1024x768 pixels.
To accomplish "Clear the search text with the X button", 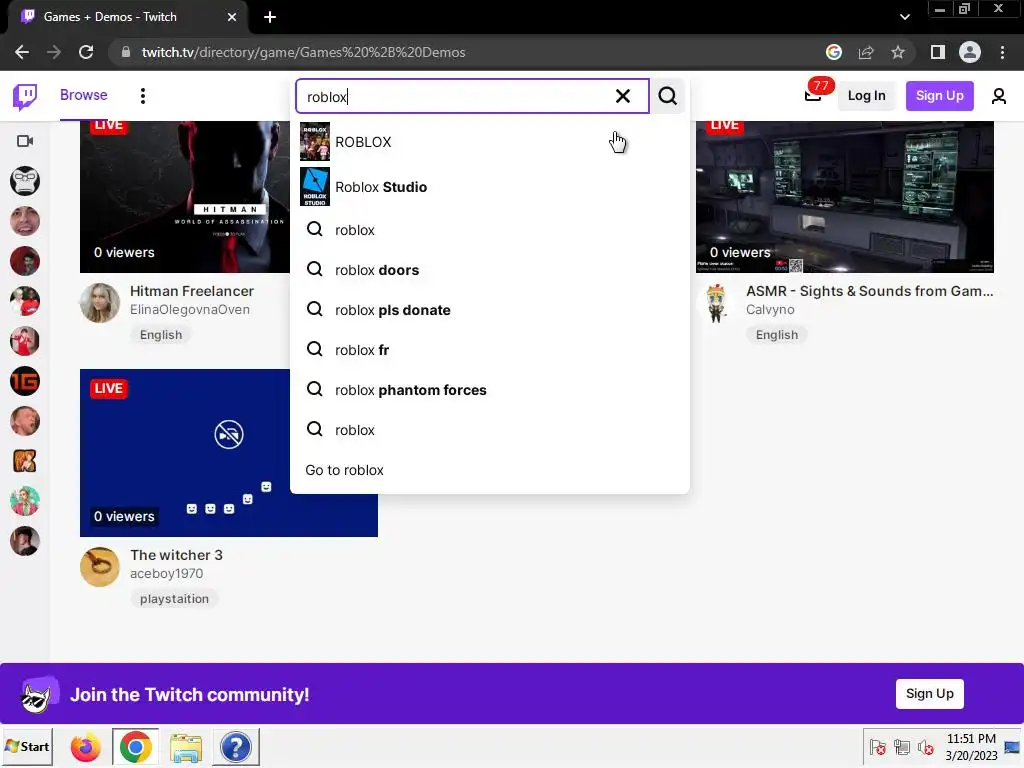I will pos(623,97).
